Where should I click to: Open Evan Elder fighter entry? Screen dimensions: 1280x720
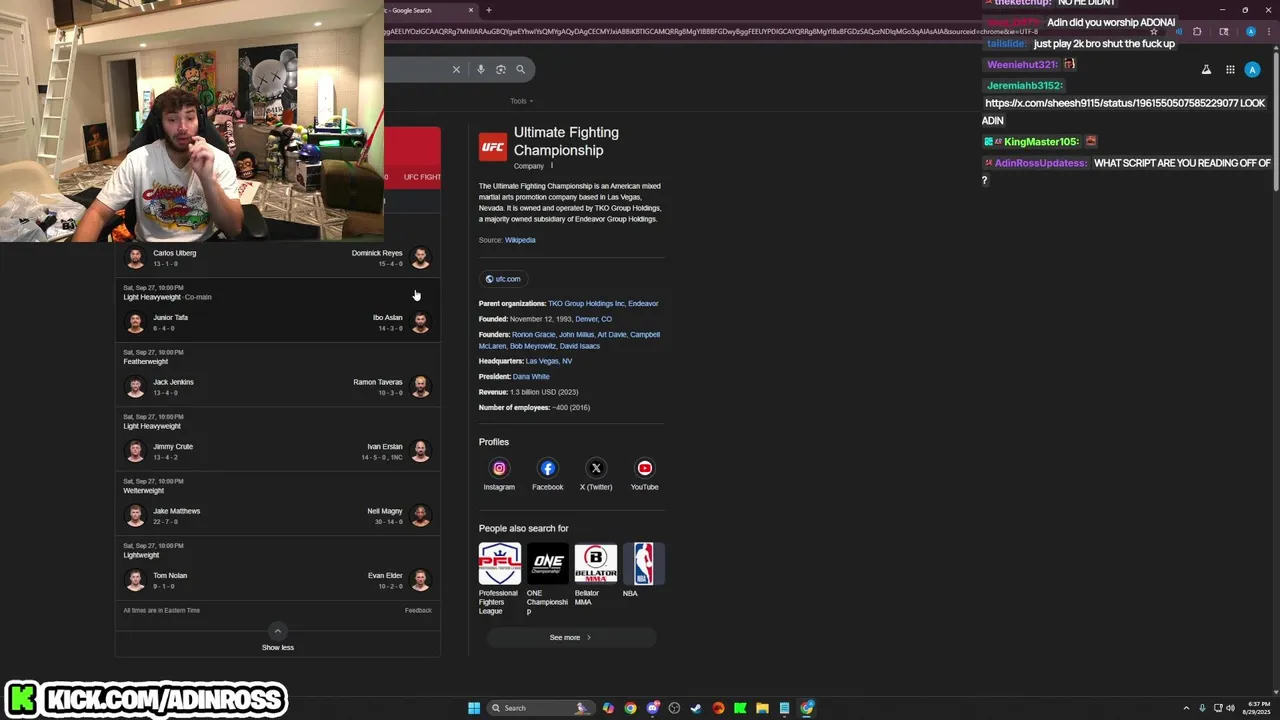click(399, 580)
